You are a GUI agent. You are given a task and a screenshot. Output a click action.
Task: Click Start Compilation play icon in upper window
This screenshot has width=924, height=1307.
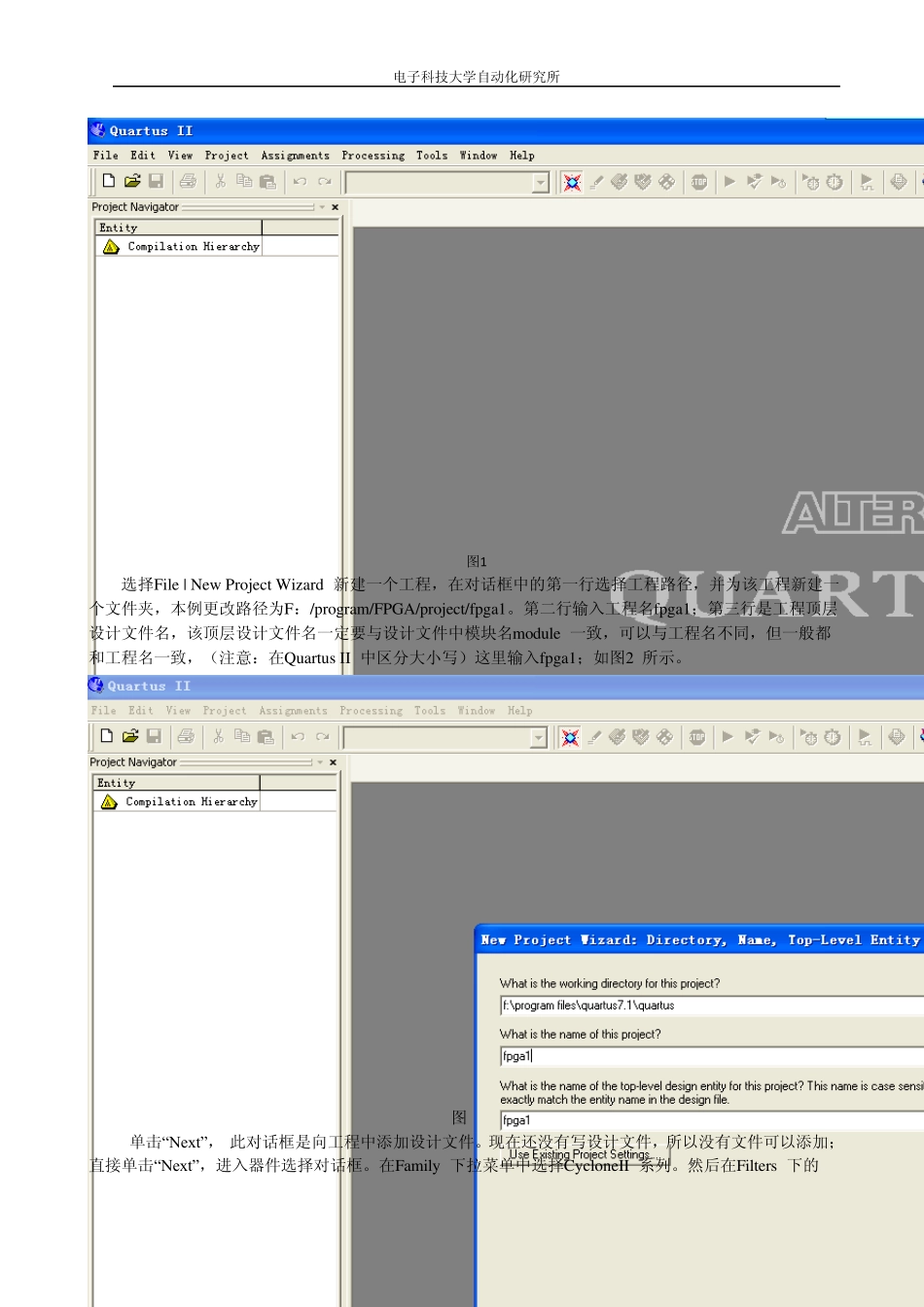click(x=729, y=182)
